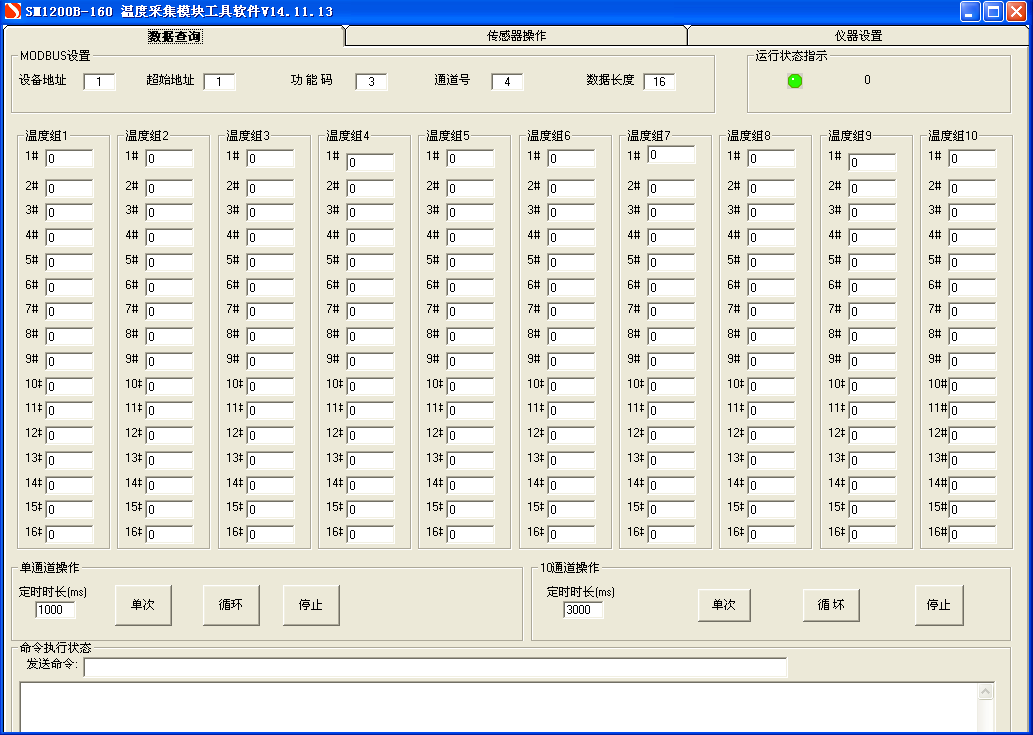Image resolution: width=1033 pixels, height=735 pixels.
Task: Focus the 起始地址 input box
Action: 219,82
